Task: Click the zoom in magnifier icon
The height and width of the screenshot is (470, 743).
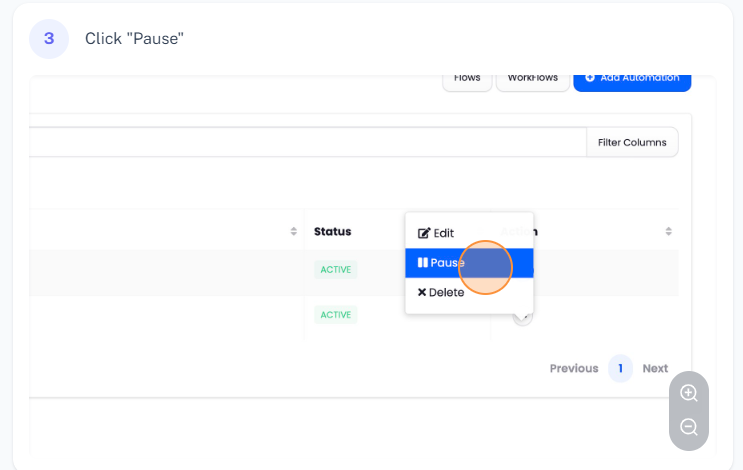Action: click(x=689, y=393)
